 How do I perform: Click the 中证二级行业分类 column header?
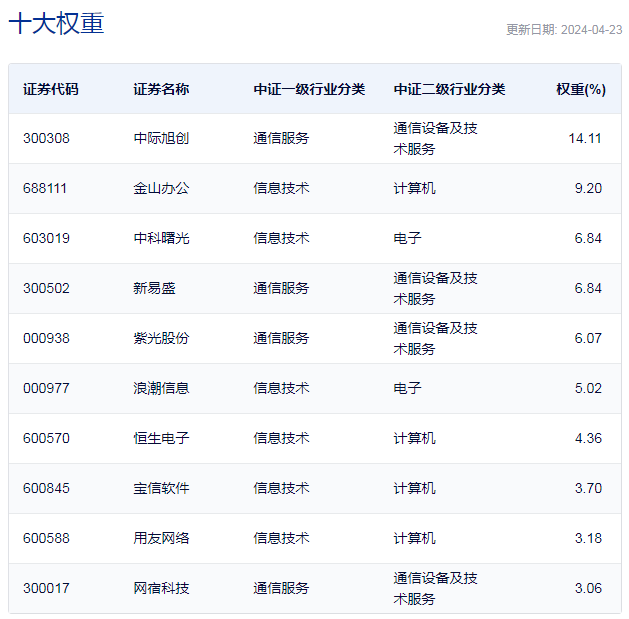(449, 89)
